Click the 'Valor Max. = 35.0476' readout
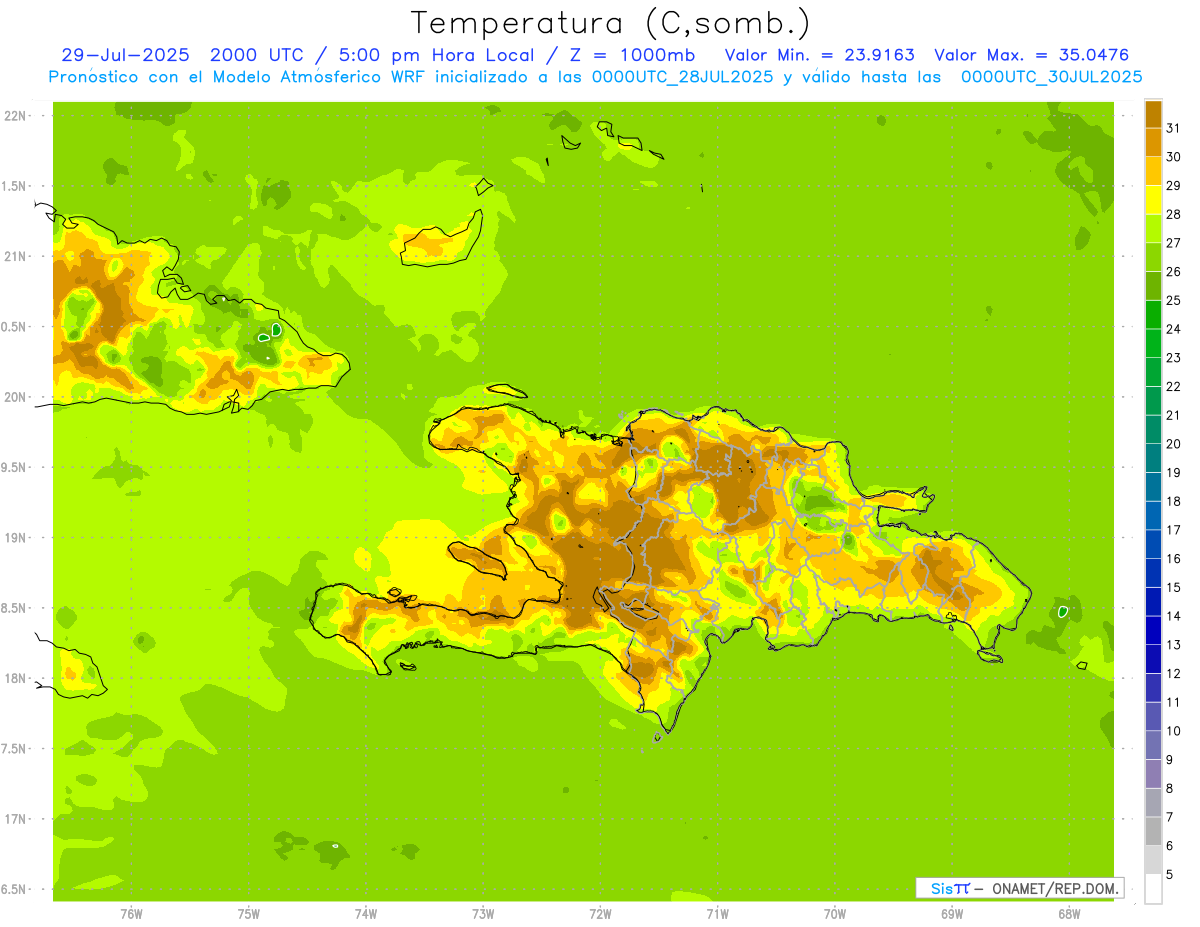Viewport: 1200px width, 927px height. point(1032,55)
